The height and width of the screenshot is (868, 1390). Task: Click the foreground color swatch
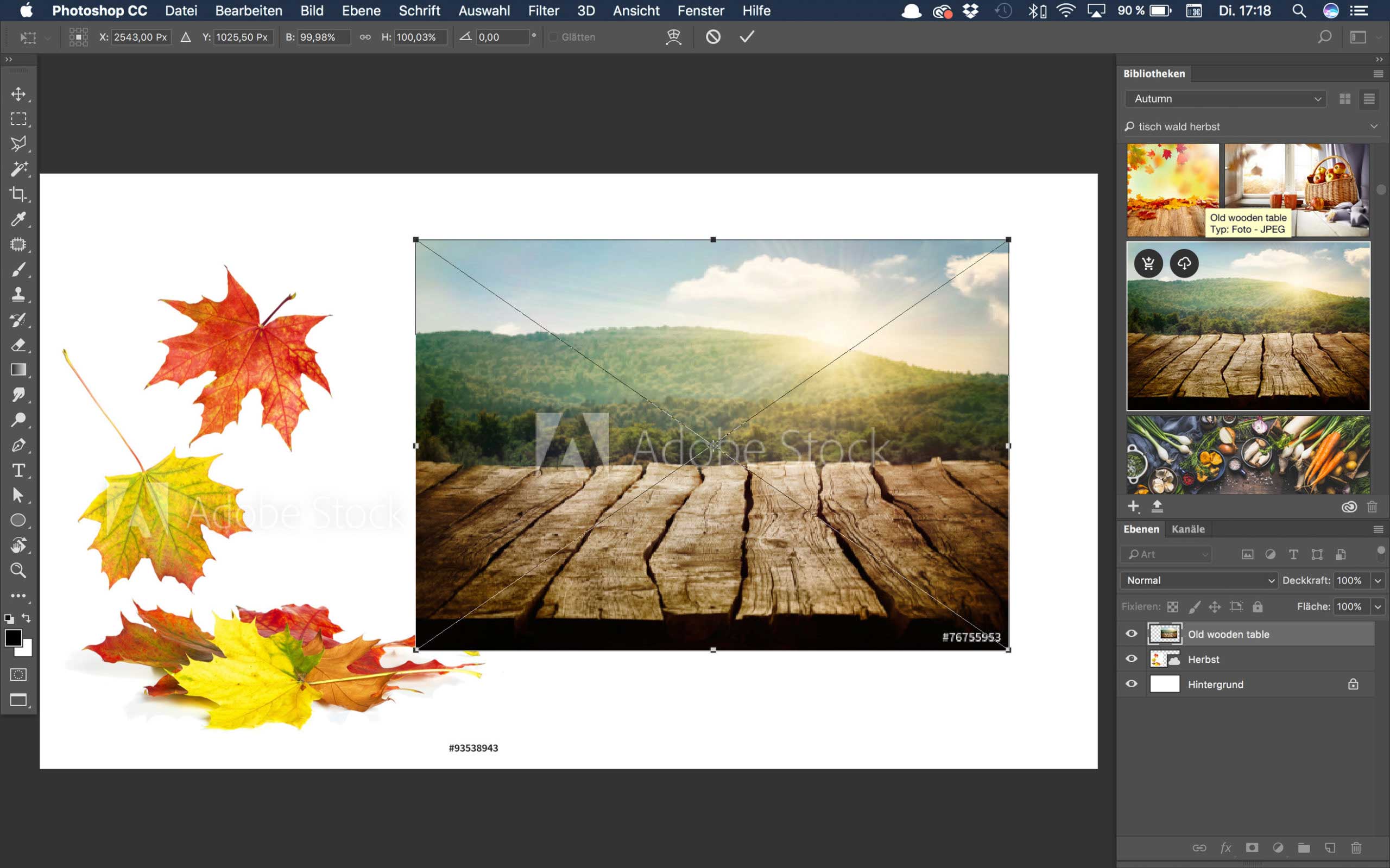tap(13, 637)
